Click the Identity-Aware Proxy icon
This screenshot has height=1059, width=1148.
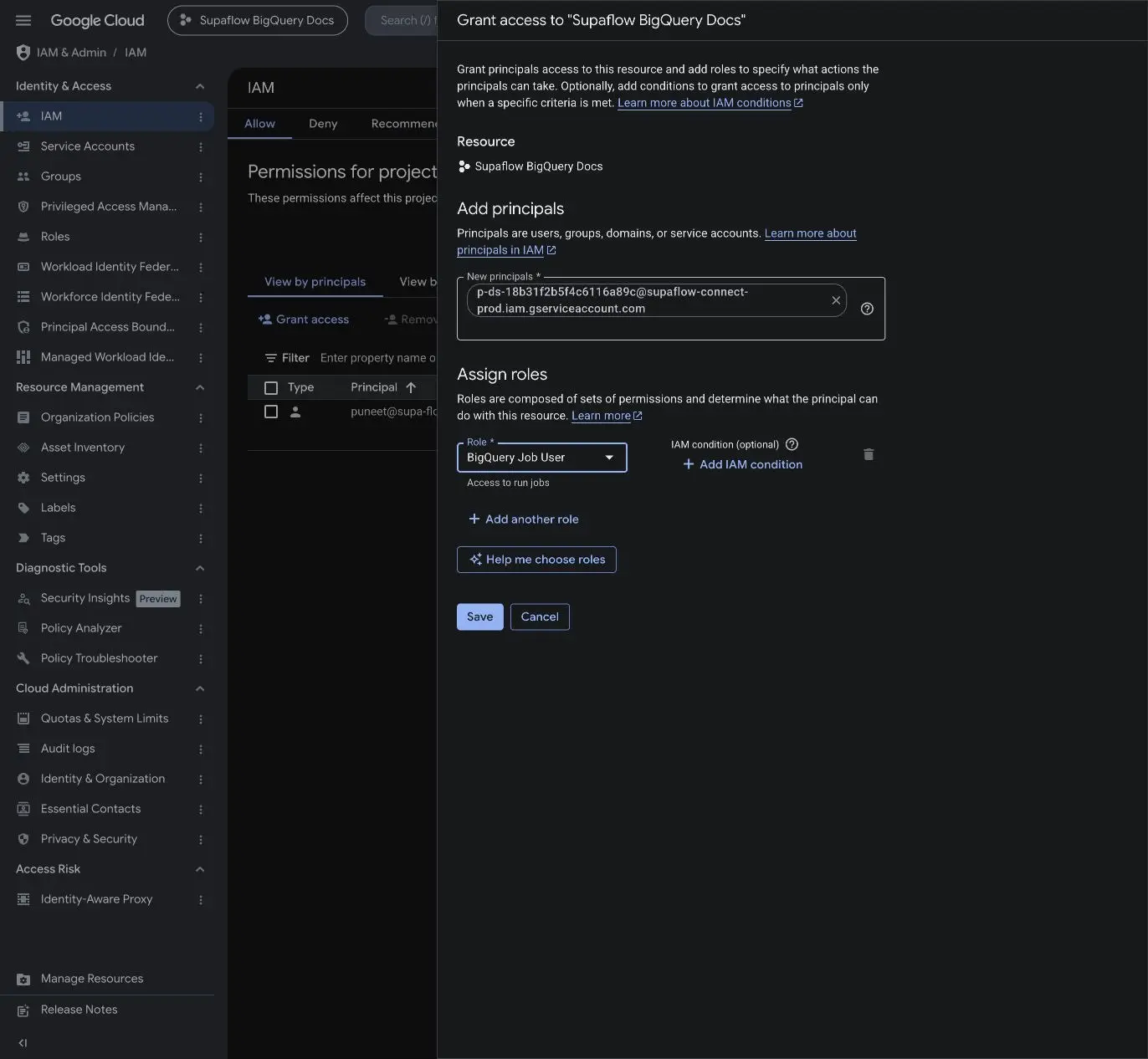[x=23, y=899]
